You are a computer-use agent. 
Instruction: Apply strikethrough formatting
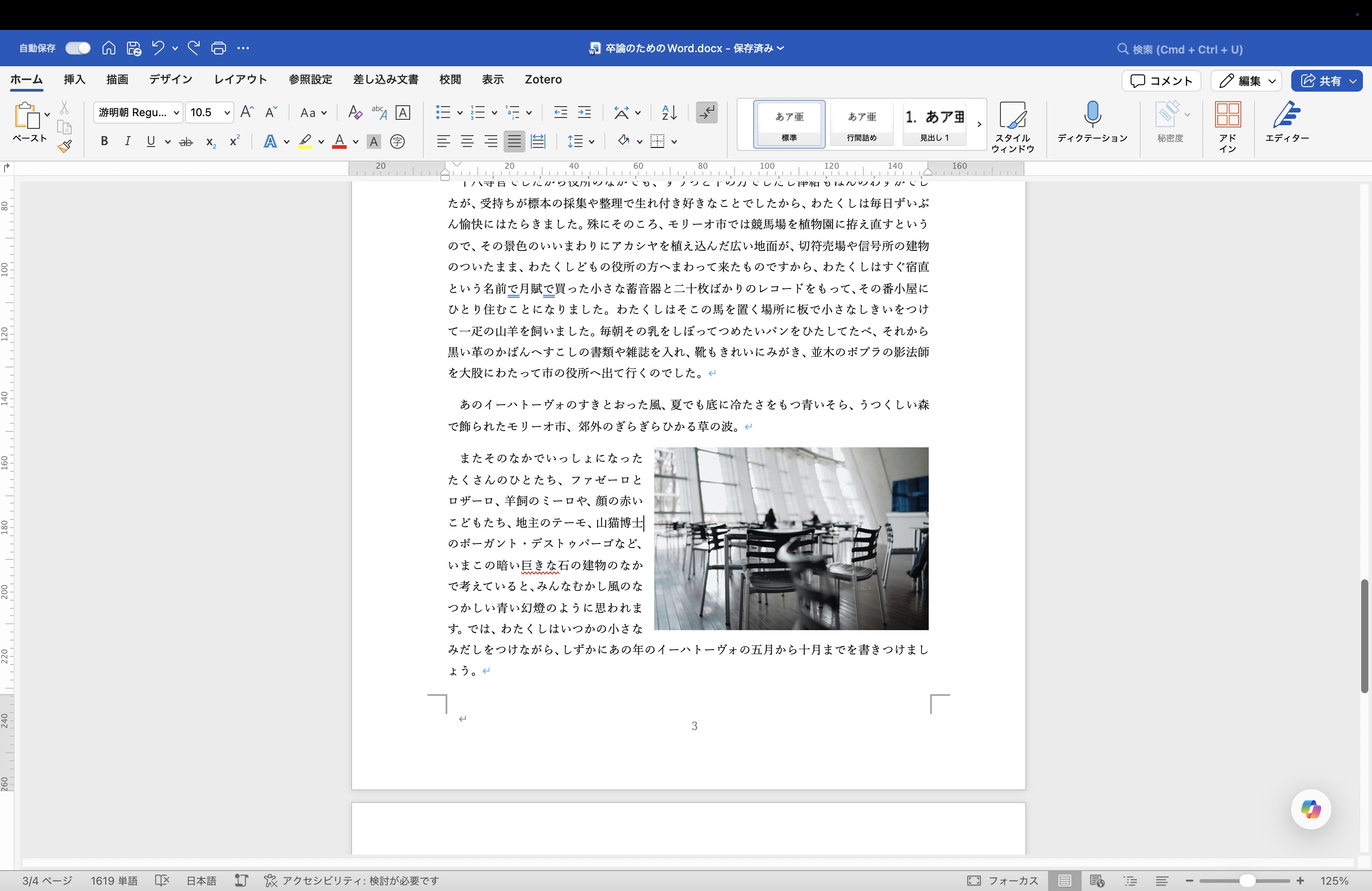[x=186, y=141]
